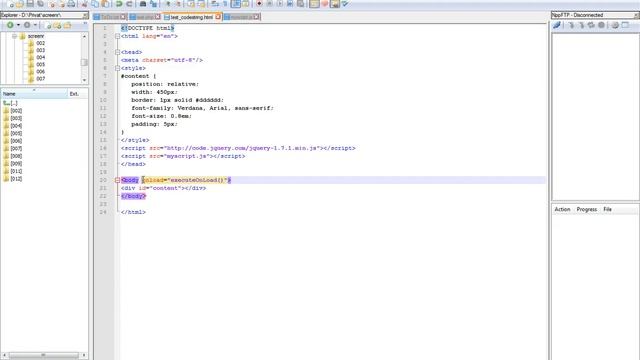Sort by the Name column header
The height and width of the screenshot is (360, 640).
click(34, 94)
